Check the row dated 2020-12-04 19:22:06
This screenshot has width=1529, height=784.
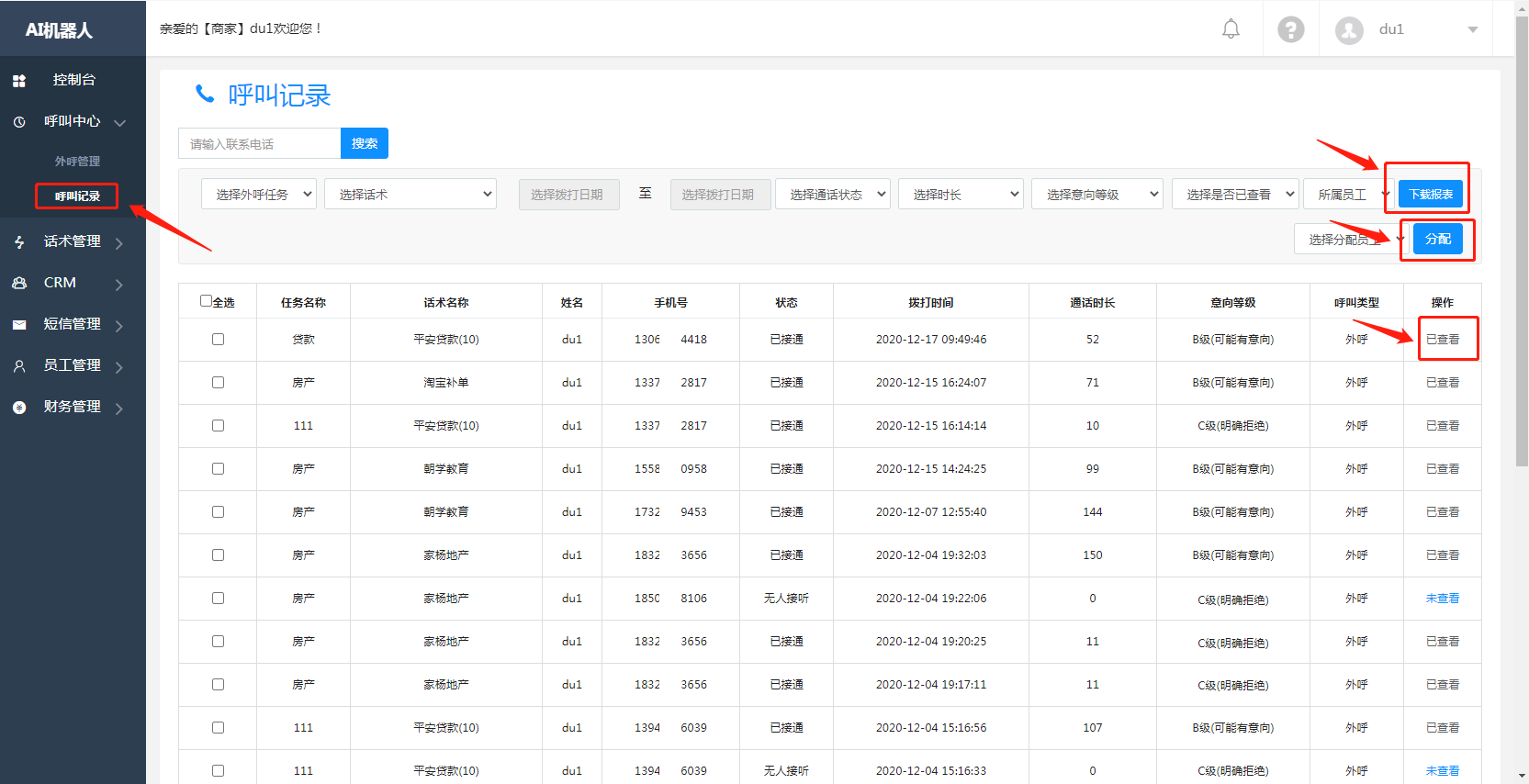point(218,598)
